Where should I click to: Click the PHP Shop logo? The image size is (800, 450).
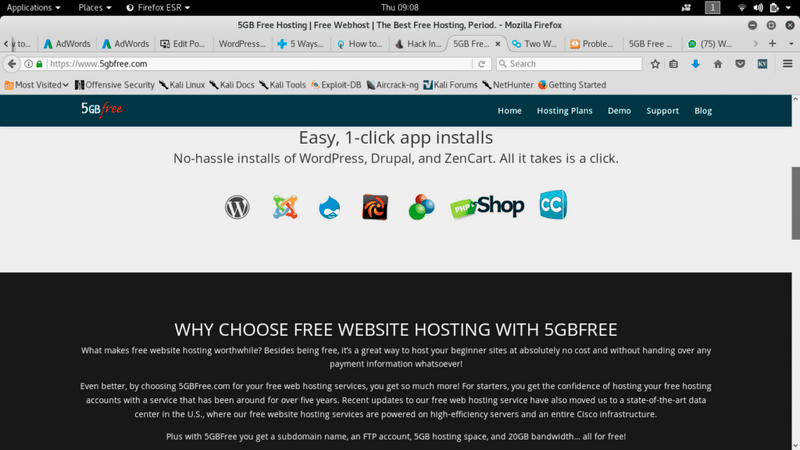[487, 207]
